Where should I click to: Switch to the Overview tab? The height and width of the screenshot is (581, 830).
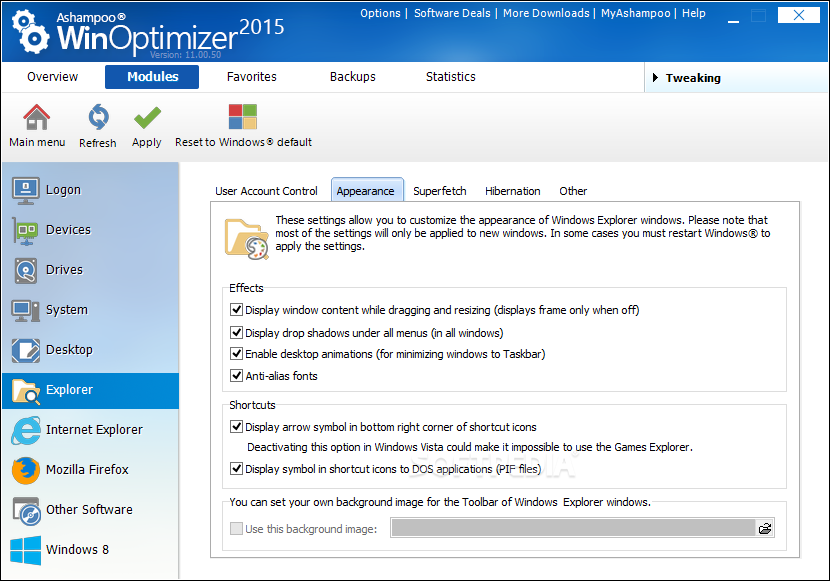(x=52, y=77)
